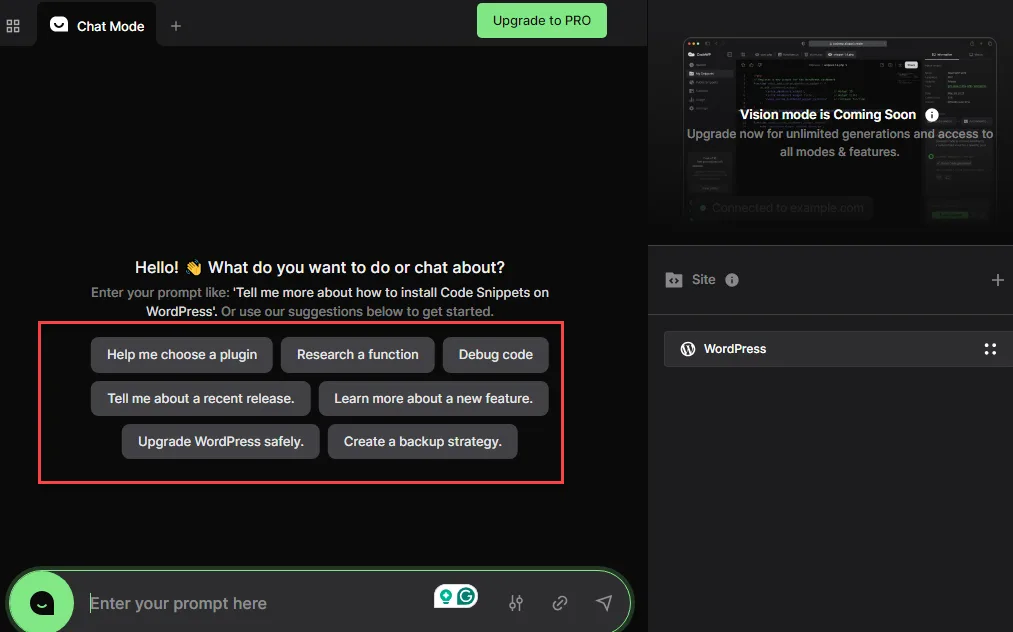This screenshot has width=1013, height=632.
Task: Open the grid apps menu icon
Action: [13, 26]
